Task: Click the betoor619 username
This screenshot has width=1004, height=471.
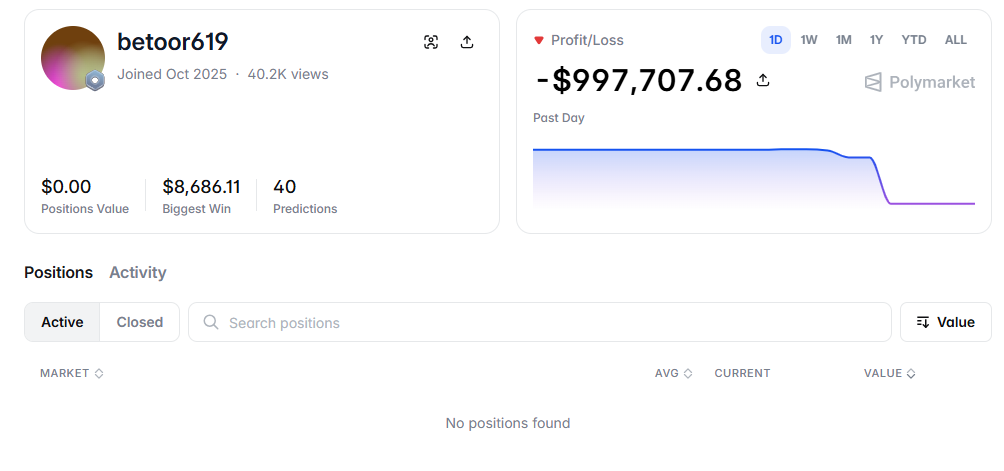Action: coord(172,42)
